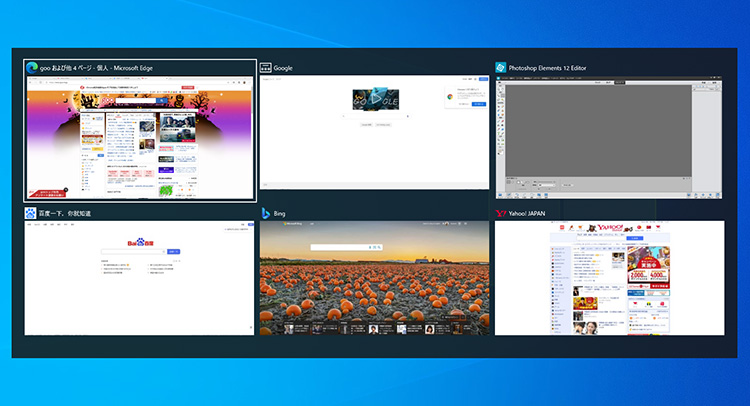Click the red Yahoo! JAPAN Y icon
The image size is (750, 406).
[501, 213]
